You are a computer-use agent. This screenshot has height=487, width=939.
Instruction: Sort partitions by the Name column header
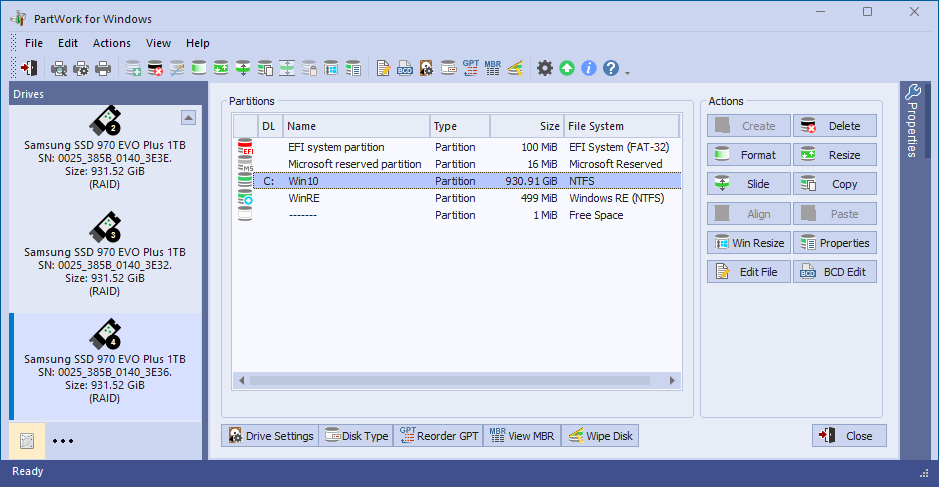coord(356,126)
